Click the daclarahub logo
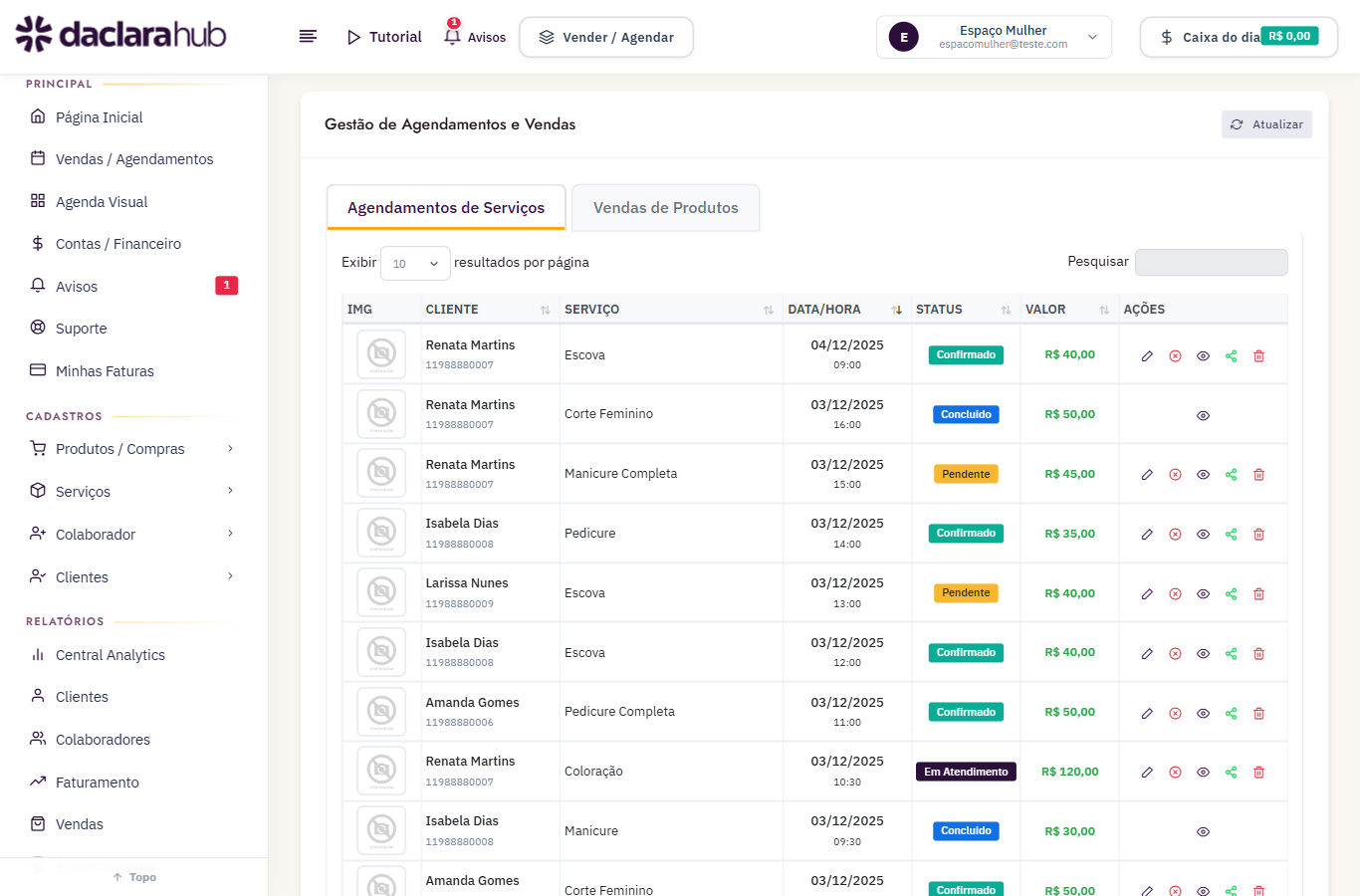Viewport: 1360px width, 896px height. click(120, 35)
